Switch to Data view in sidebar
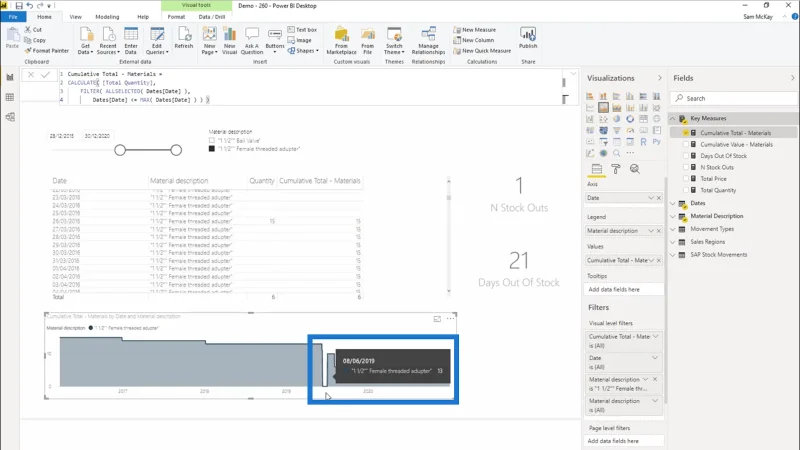Image resolution: width=800 pixels, height=450 pixels. tap(10, 97)
